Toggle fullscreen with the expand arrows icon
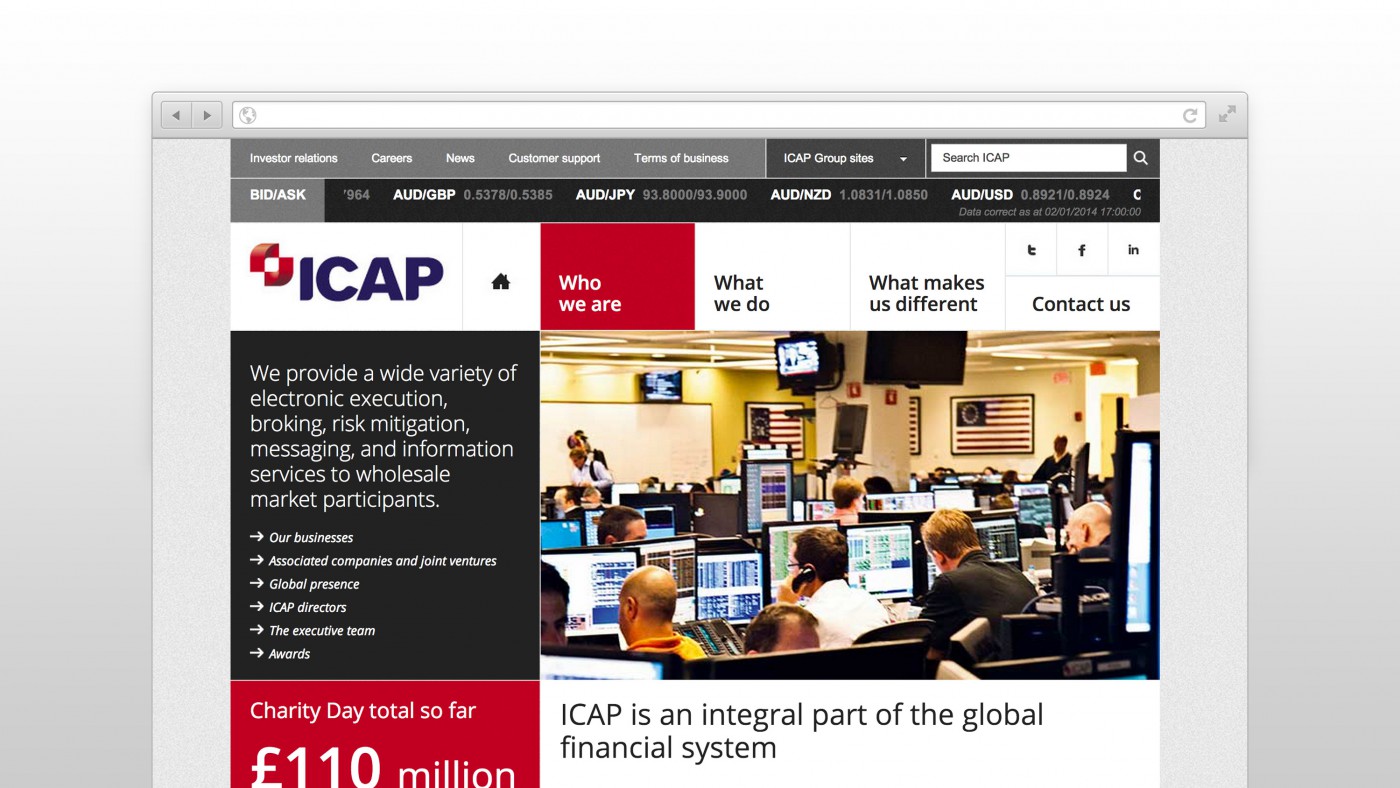The width and height of the screenshot is (1400, 788). coord(1227,114)
